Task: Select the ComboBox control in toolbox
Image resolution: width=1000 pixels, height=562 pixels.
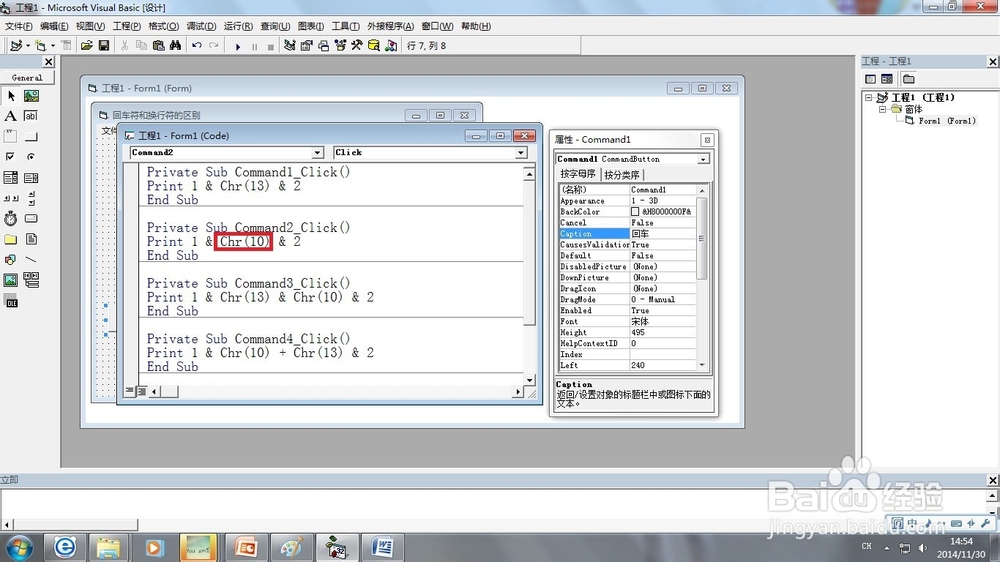Action: [11, 177]
